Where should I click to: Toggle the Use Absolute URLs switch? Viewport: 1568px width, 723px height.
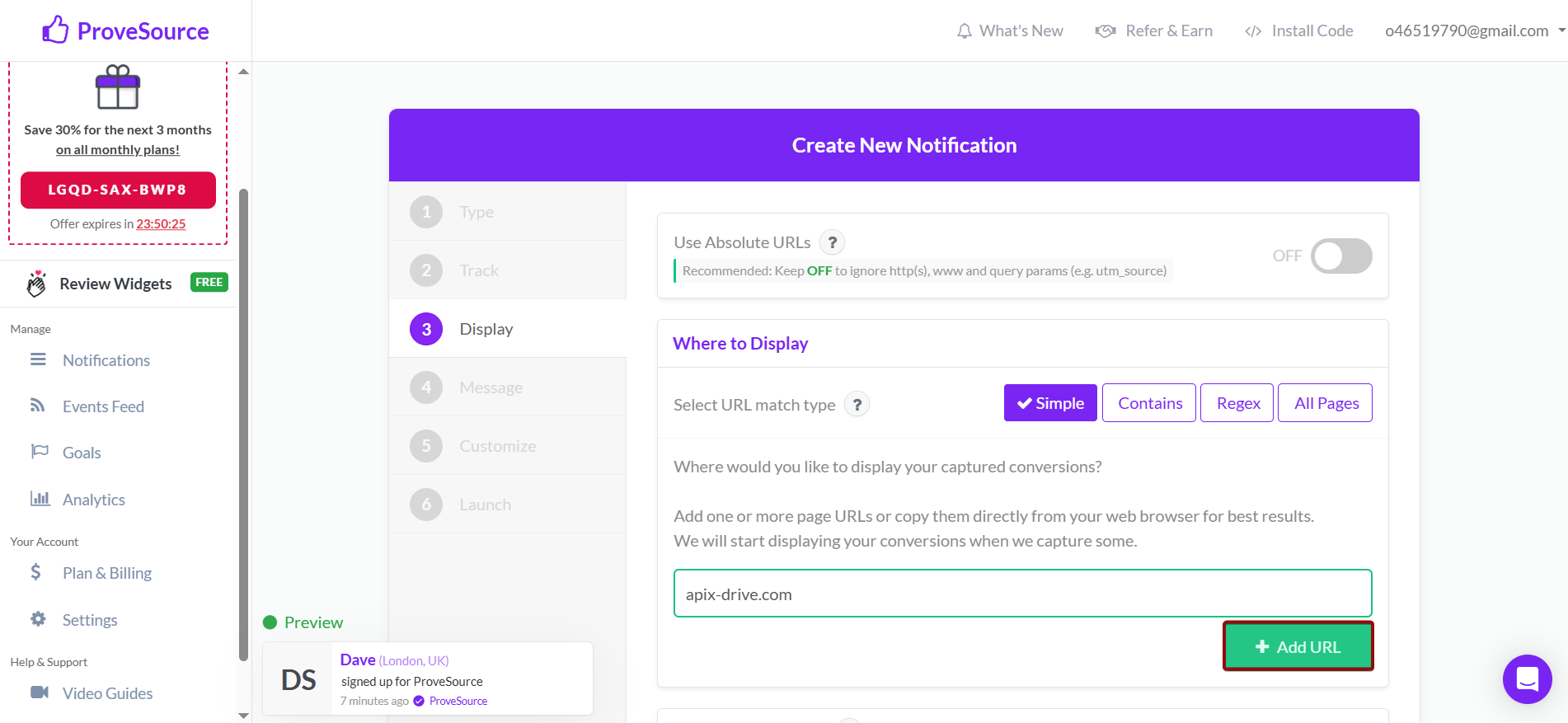[1341, 256]
